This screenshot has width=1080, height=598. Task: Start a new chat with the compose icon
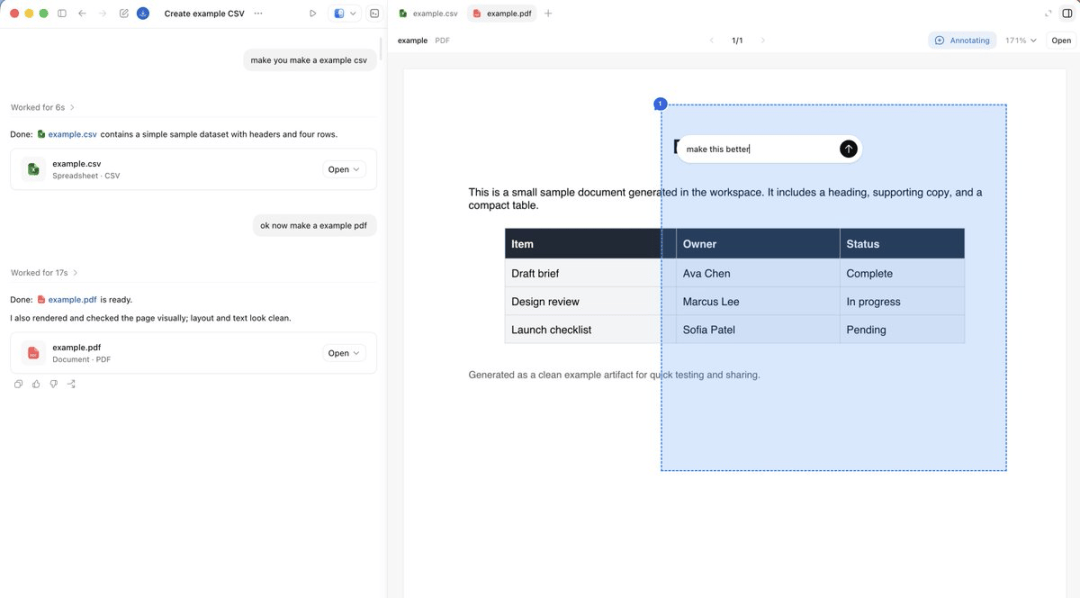point(124,13)
